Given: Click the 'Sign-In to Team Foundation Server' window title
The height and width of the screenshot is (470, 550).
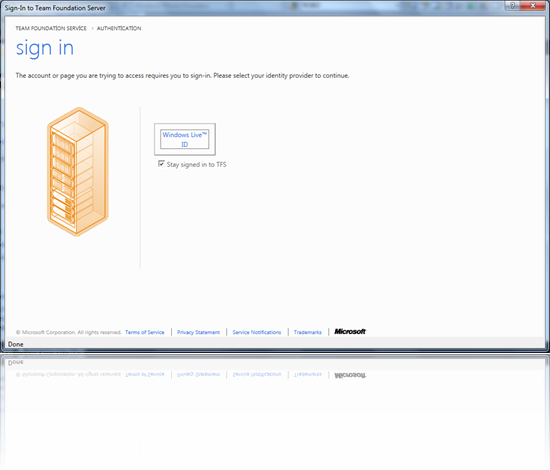Looking at the screenshot, I should coord(55,8).
